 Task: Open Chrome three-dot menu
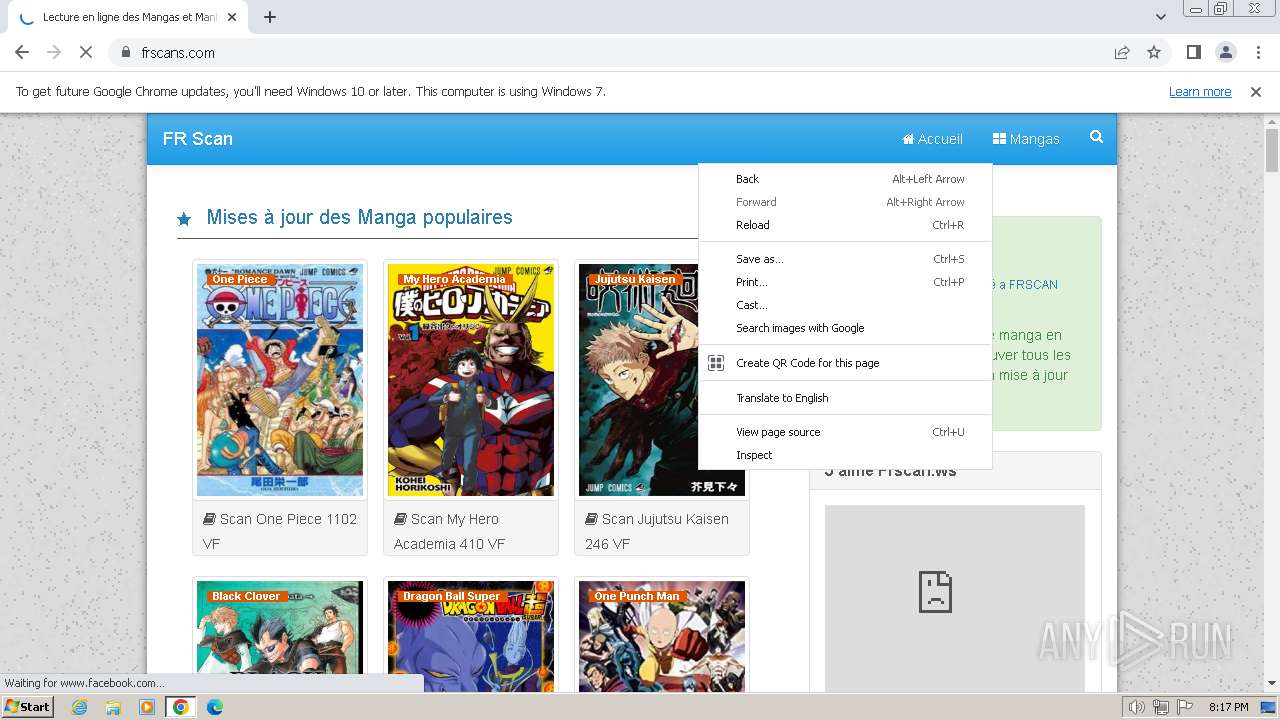pos(1258,52)
